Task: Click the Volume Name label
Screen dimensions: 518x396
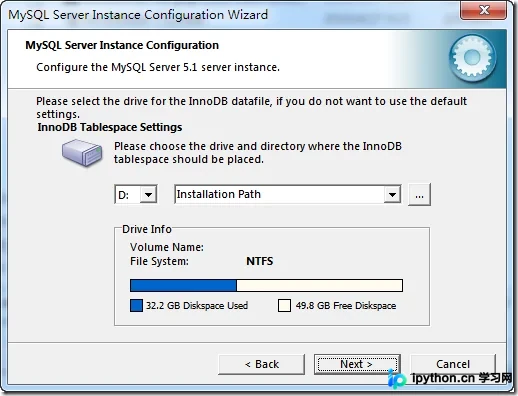Action: click(x=167, y=247)
